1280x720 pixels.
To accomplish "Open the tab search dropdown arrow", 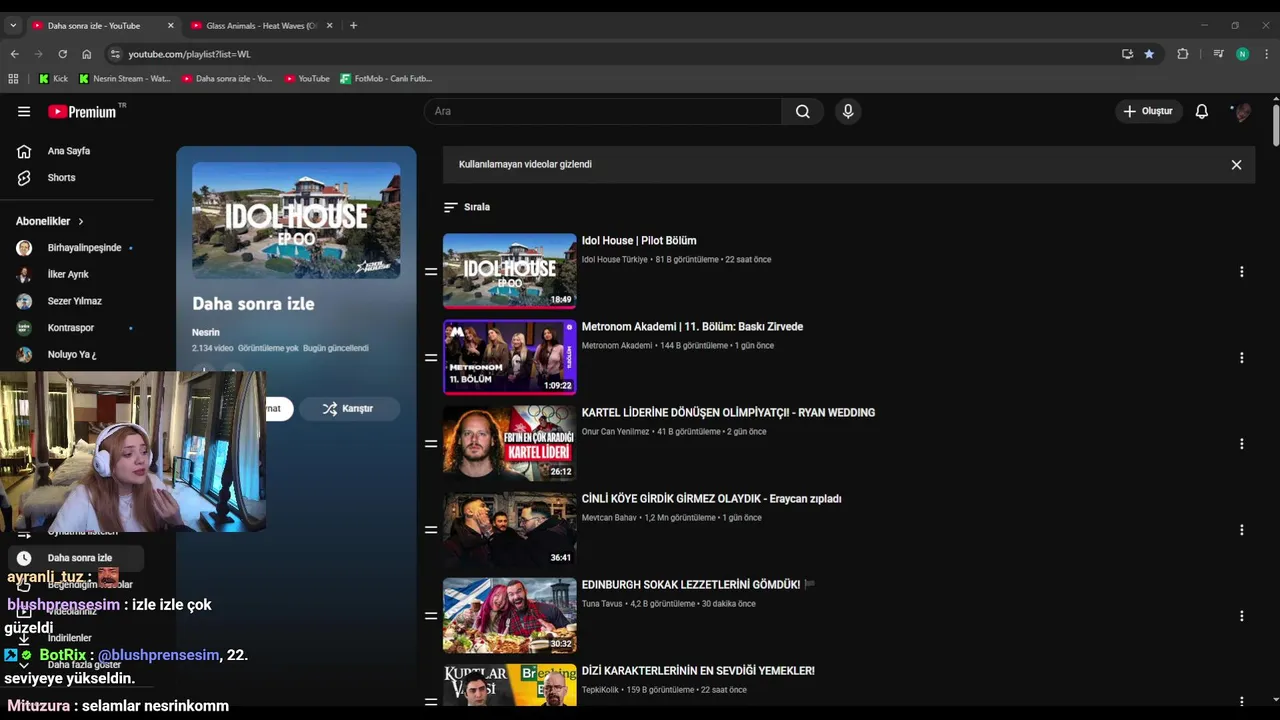I will [13, 25].
